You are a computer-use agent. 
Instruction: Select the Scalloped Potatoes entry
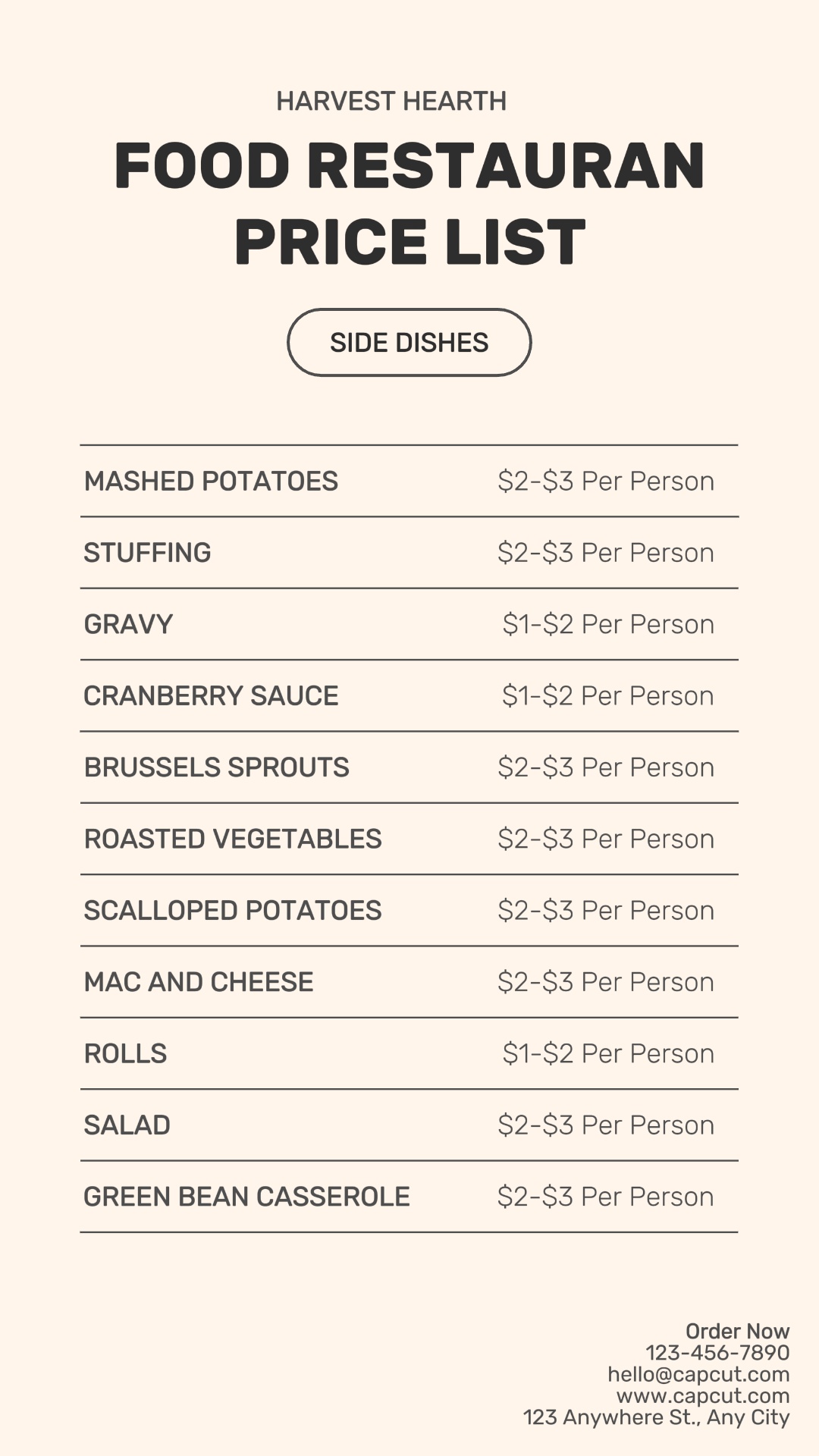click(x=232, y=910)
